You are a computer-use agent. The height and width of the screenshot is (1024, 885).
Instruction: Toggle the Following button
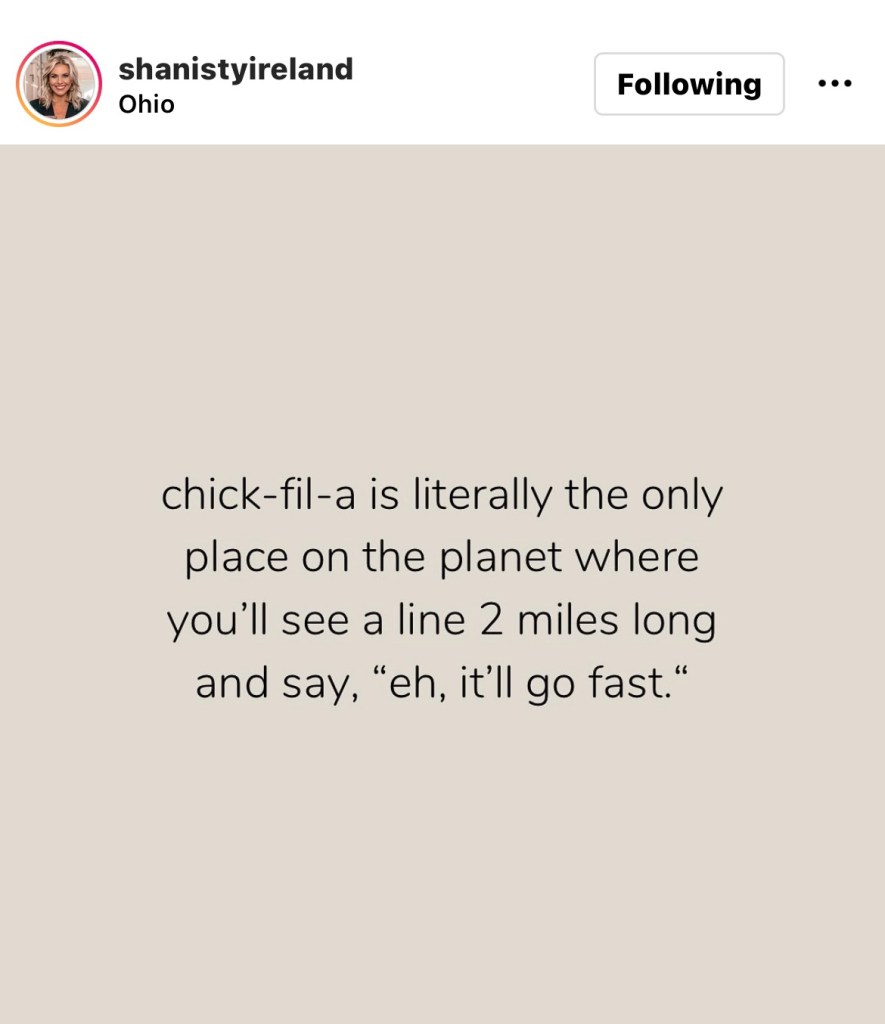pos(689,84)
